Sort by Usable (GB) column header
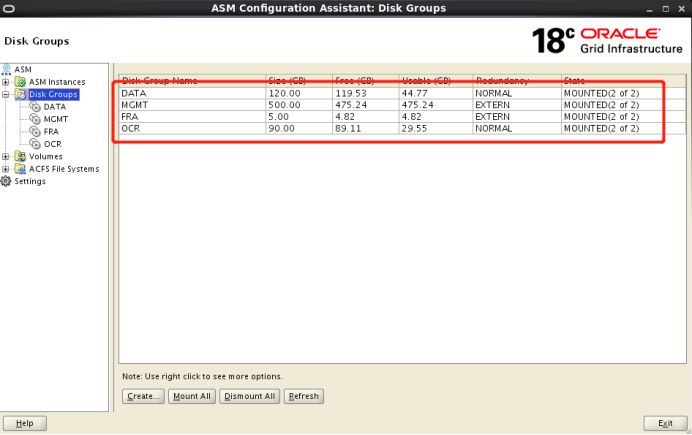 [x=436, y=80]
